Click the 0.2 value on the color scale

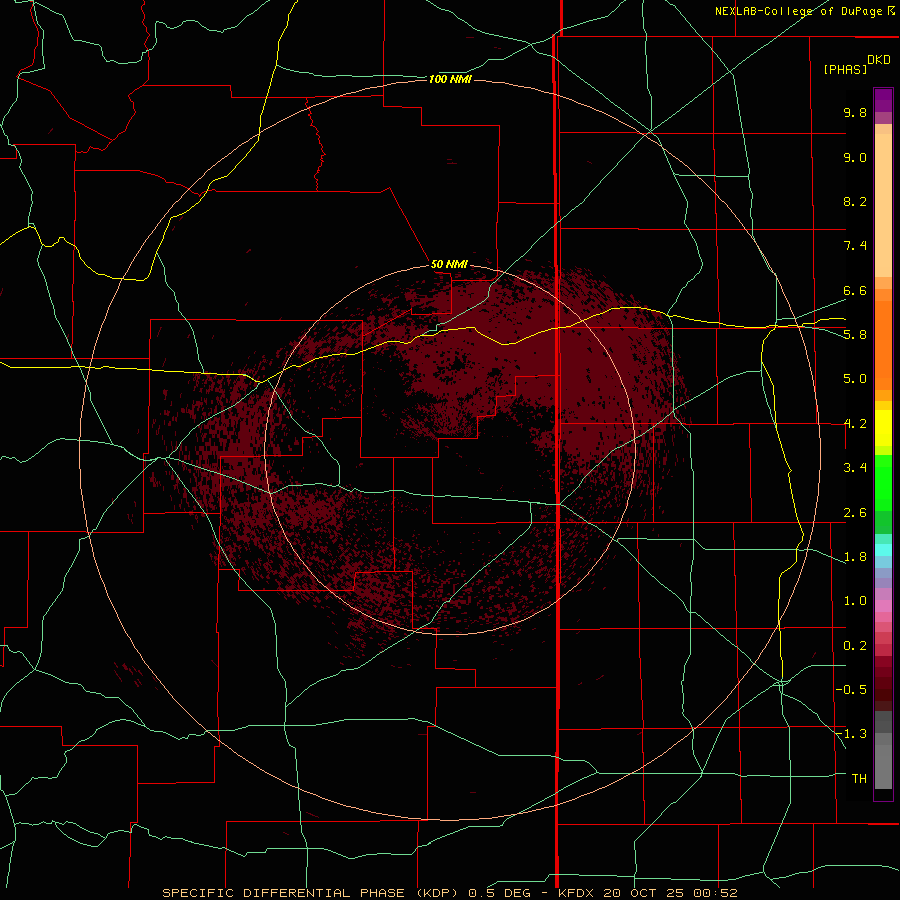pos(855,646)
